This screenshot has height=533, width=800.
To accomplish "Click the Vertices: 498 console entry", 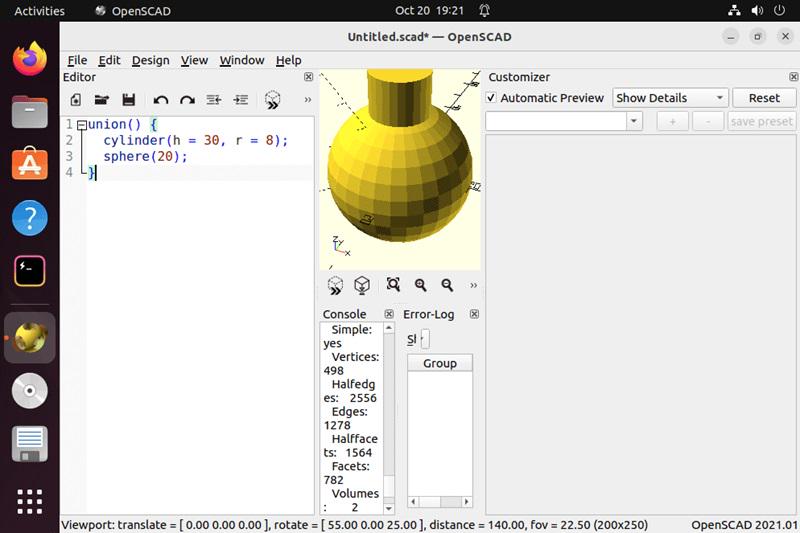I will [351, 364].
